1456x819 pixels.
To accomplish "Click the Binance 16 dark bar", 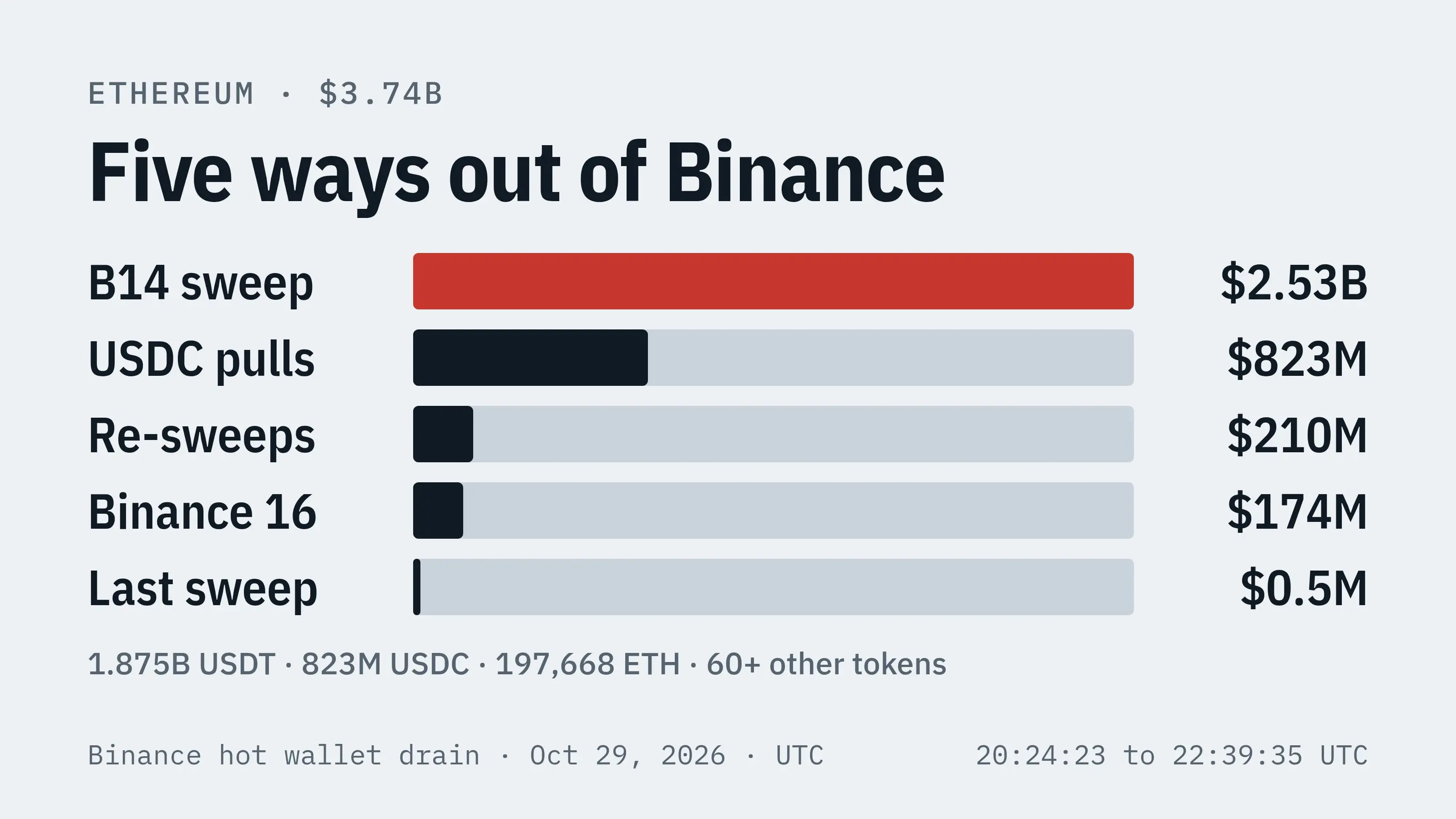I will (x=438, y=511).
